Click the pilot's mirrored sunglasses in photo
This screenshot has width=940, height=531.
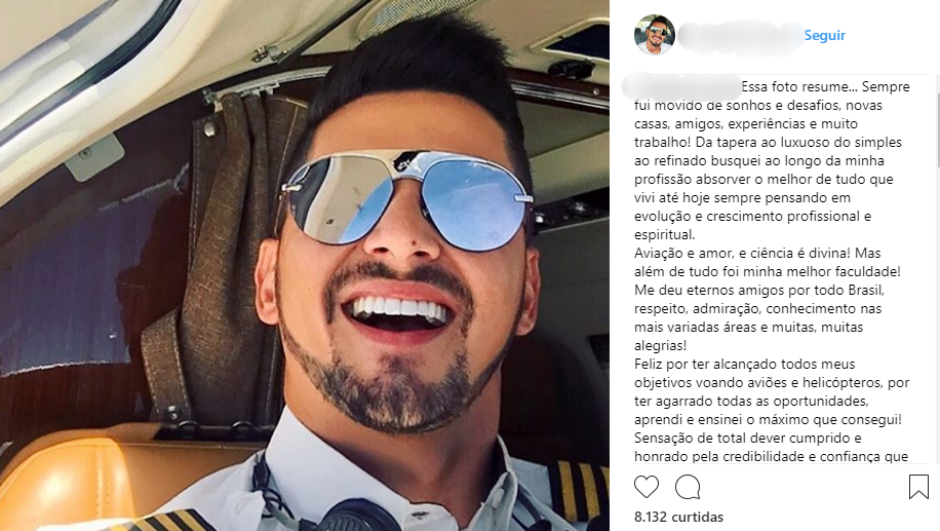point(408,199)
